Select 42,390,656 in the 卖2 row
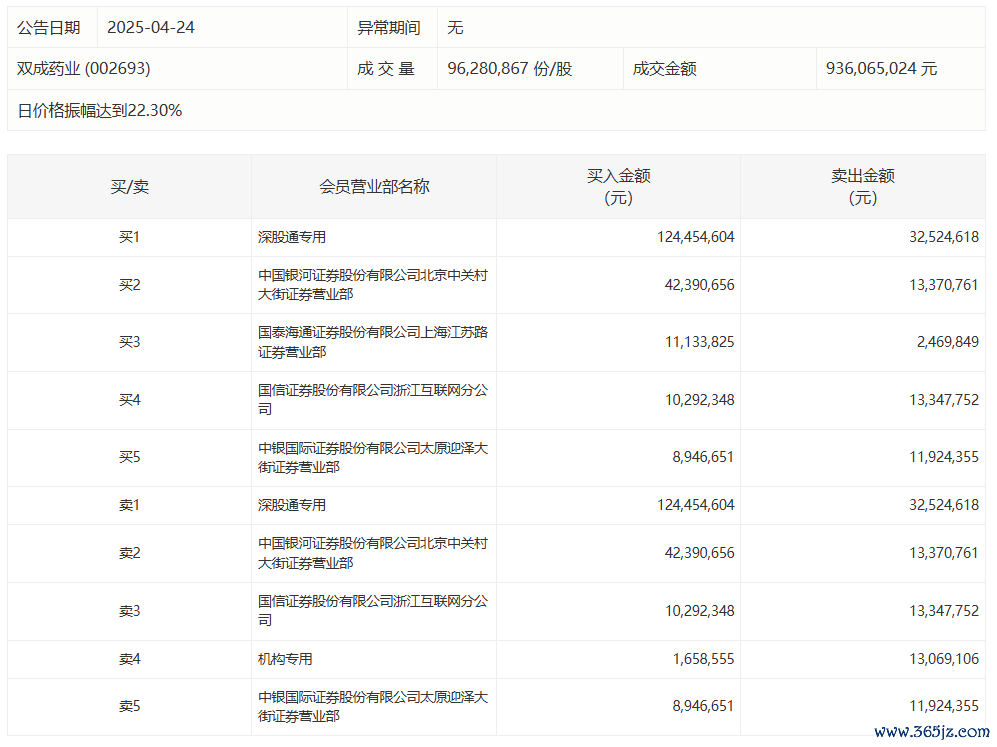This screenshot has width=997, height=747. (x=699, y=553)
